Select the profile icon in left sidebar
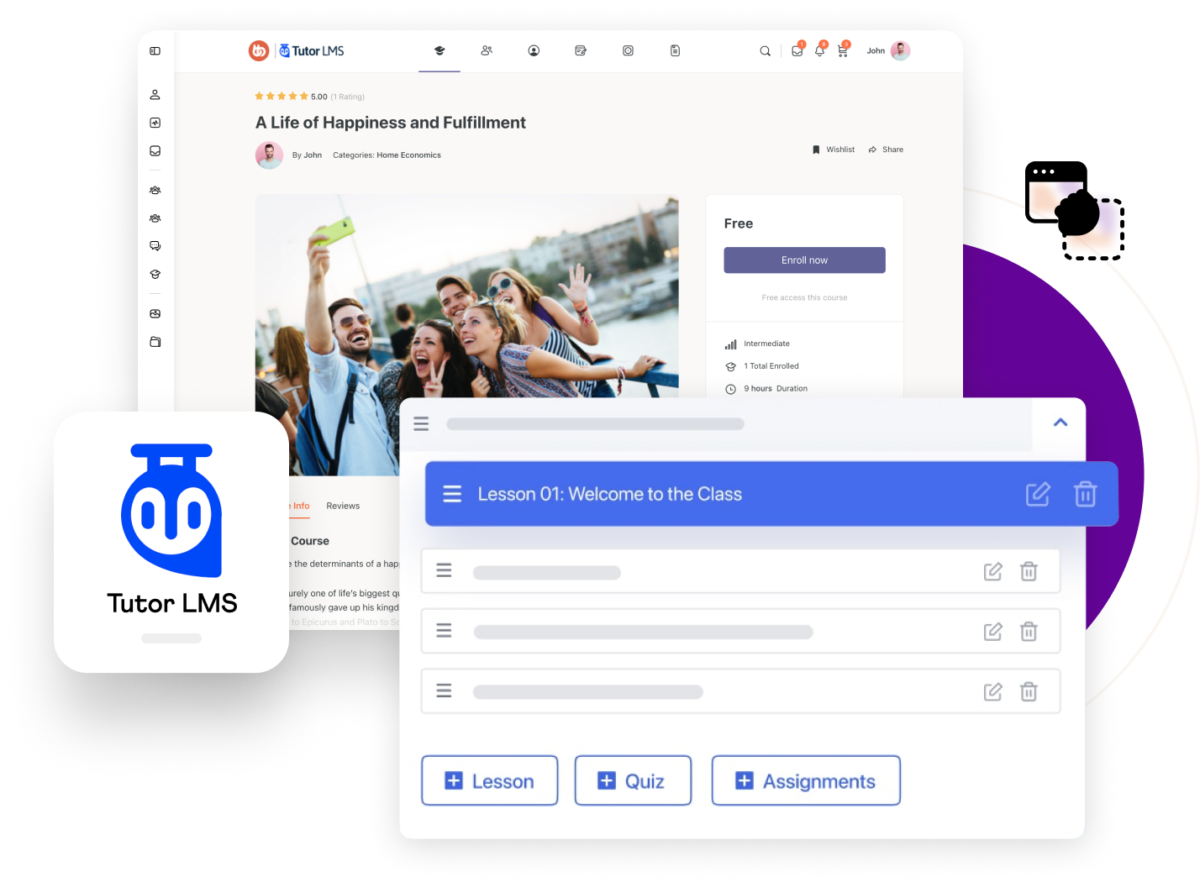The image size is (1200, 882). [155, 94]
